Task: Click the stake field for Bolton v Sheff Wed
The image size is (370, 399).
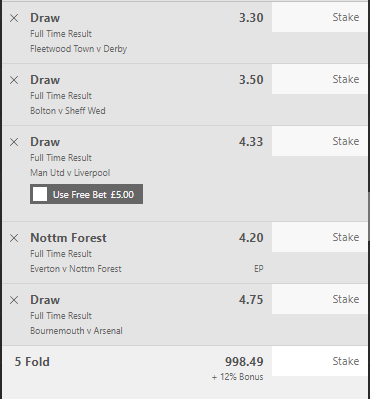Action: tap(320, 79)
